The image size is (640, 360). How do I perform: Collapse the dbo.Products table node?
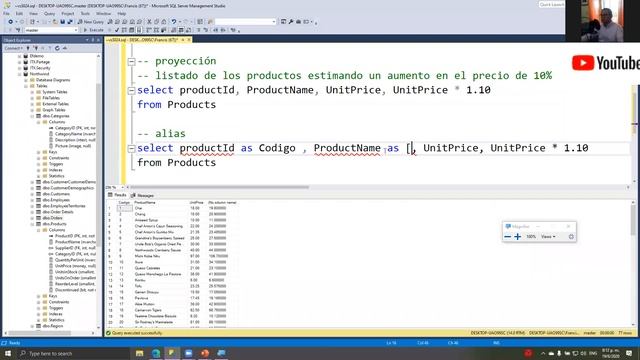point(32,224)
